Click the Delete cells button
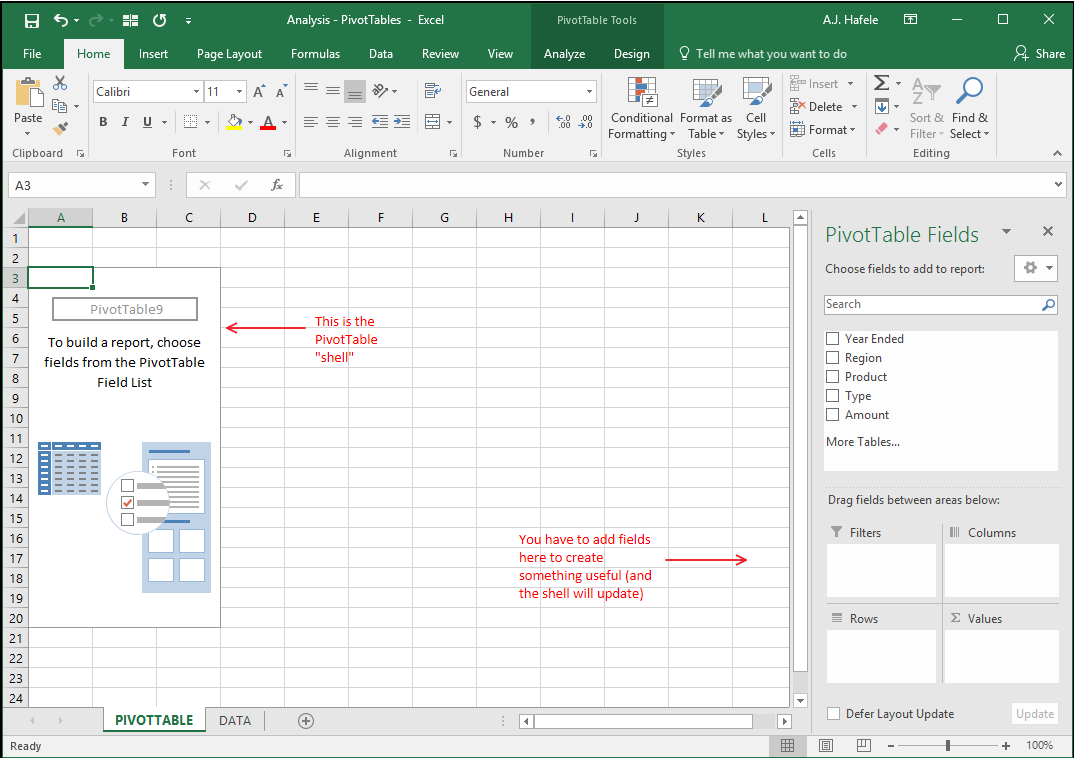The height and width of the screenshot is (758, 1074). point(824,107)
